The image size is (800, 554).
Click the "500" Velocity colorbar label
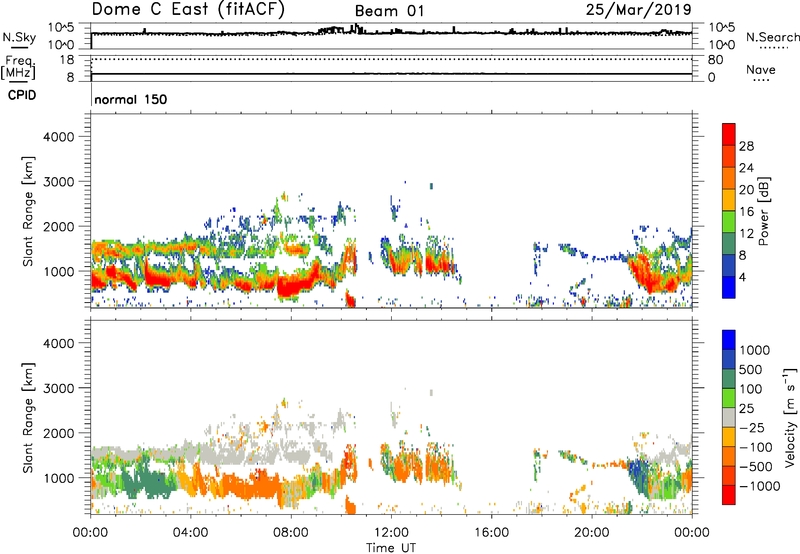coord(750,369)
